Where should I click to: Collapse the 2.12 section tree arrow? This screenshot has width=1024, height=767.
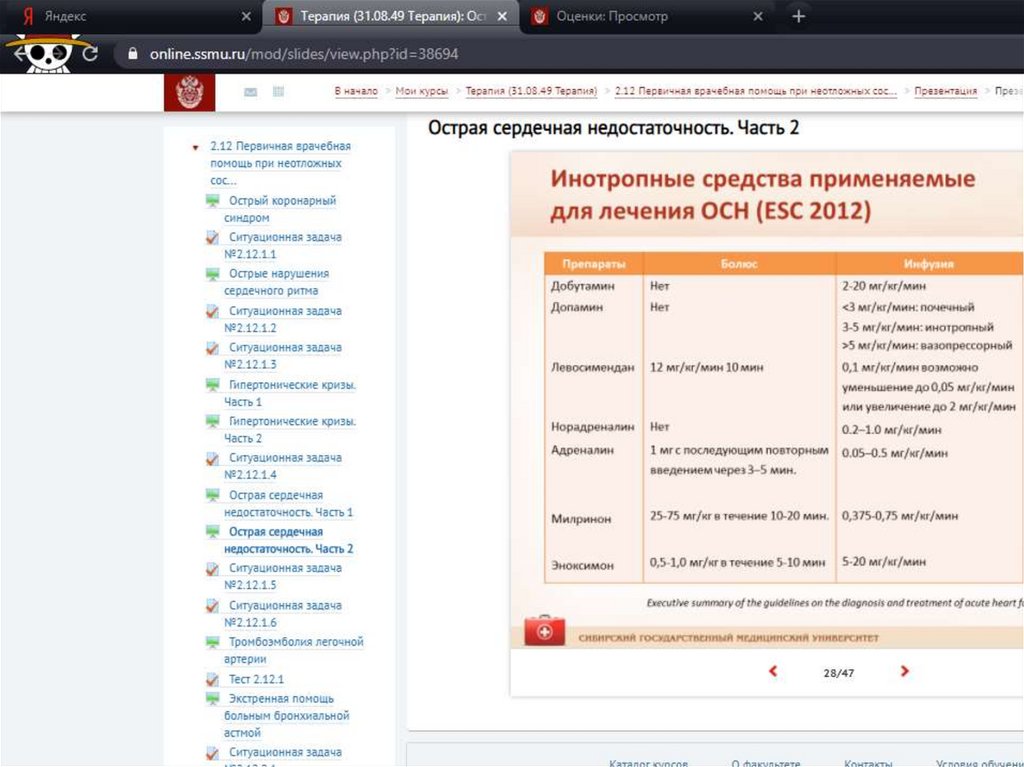pyautogui.click(x=196, y=147)
